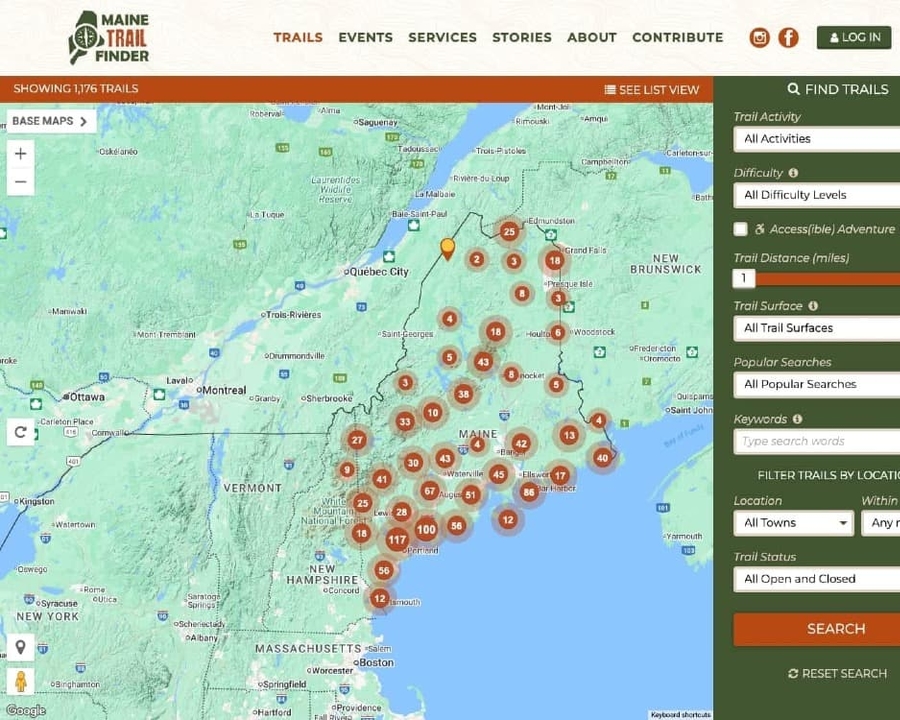This screenshot has height=720, width=900.
Task: Open the Instagram icon link
Action: (760, 38)
